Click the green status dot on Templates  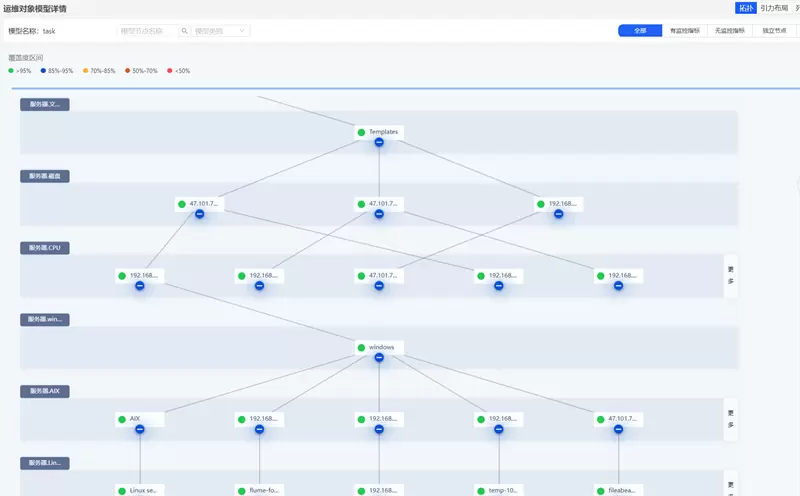(x=362, y=132)
